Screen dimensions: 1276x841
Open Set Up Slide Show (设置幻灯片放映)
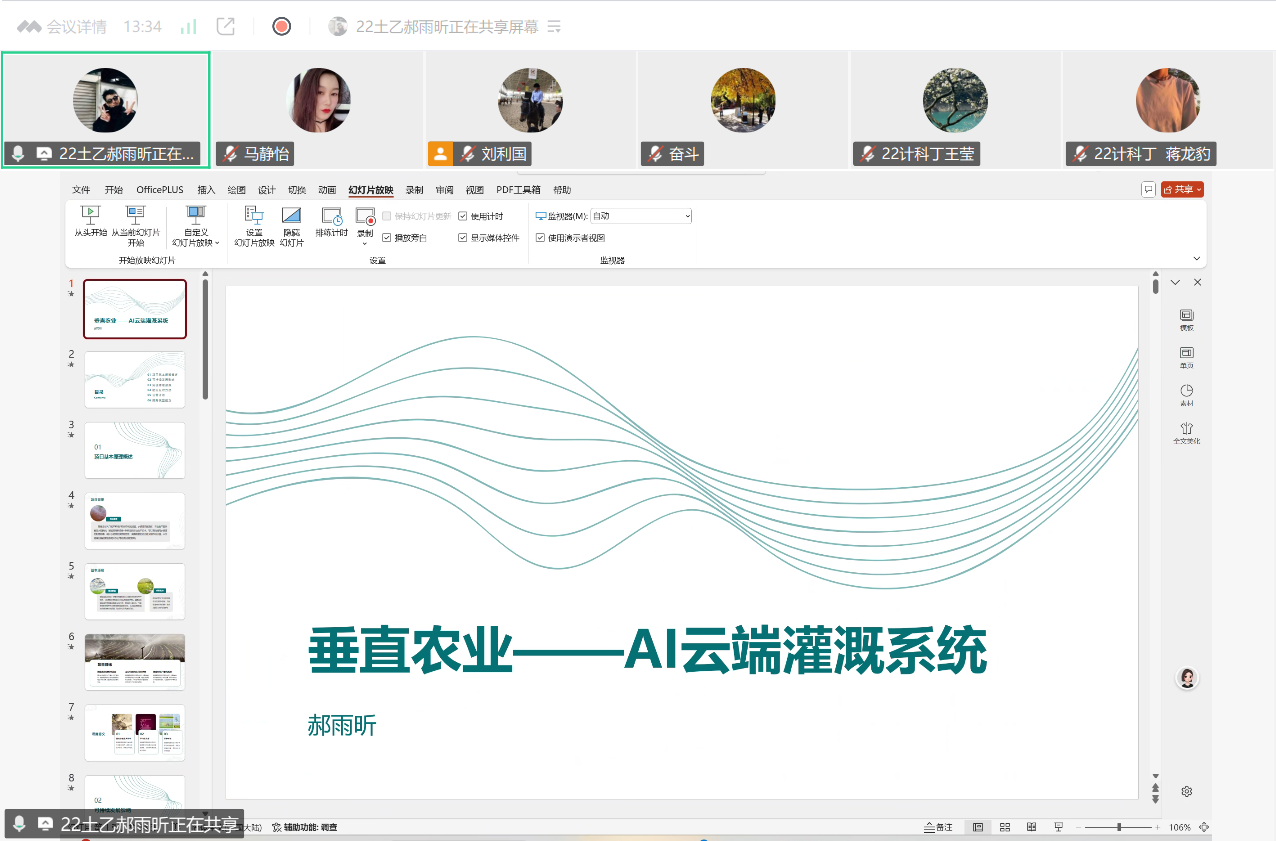pos(254,226)
